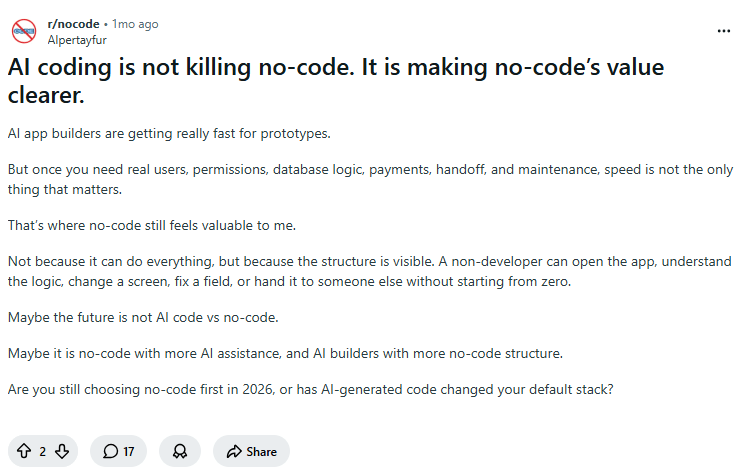754x475 pixels.
Task: Upvote the post with the up arrow
Action: coord(24,451)
